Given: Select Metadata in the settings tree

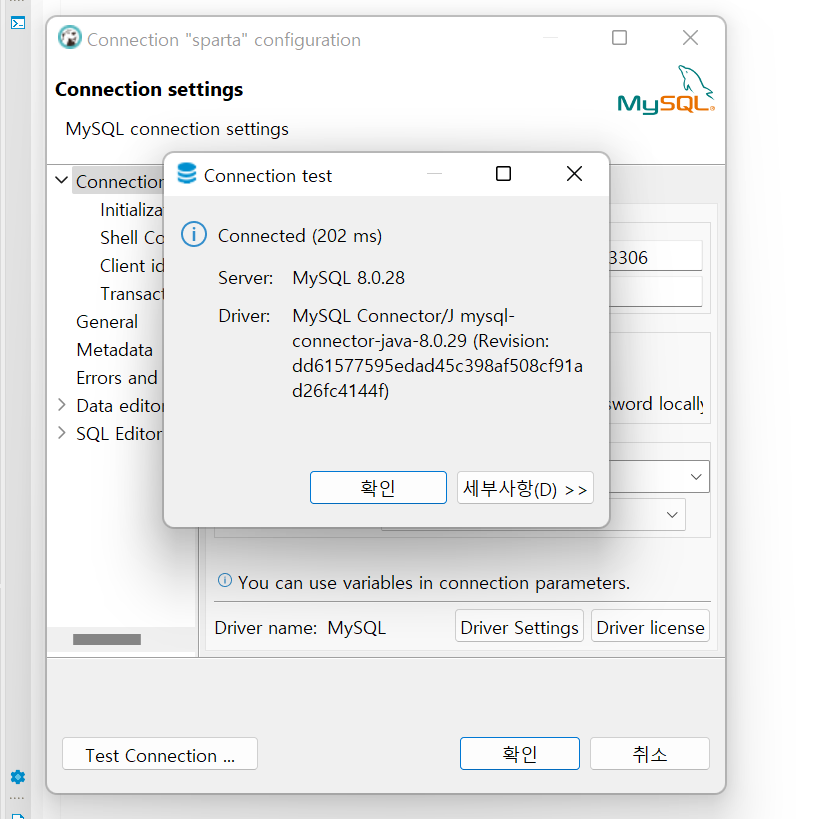Looking at the screenshot, I should 114,350.
